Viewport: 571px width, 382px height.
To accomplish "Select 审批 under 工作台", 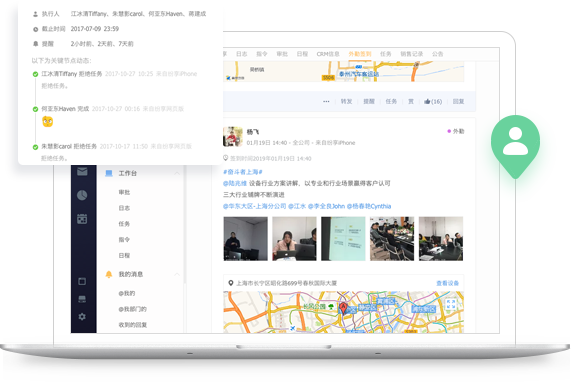I will coord(124,192).
